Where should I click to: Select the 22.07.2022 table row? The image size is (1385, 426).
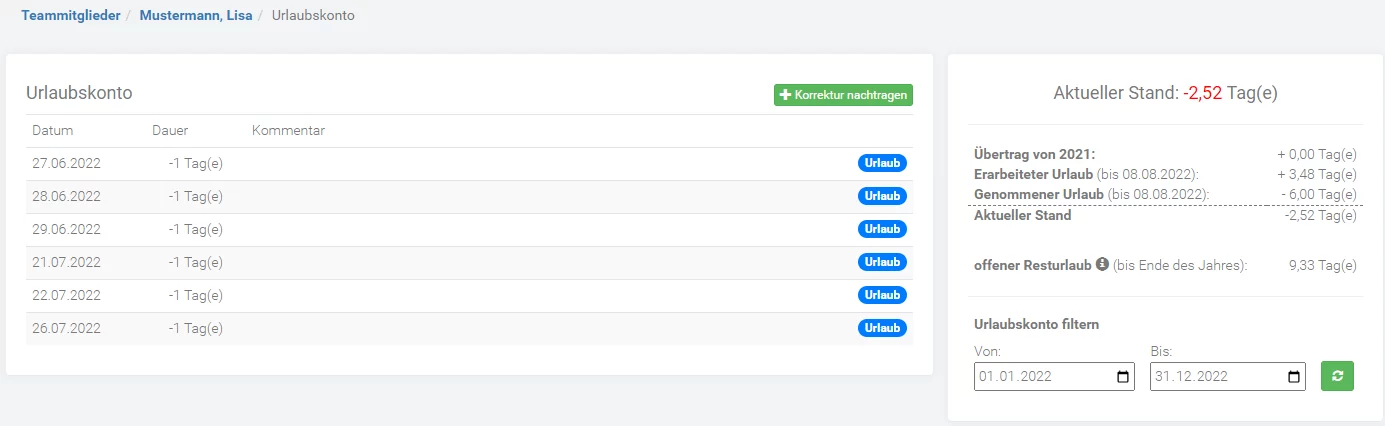pos(469,296)
